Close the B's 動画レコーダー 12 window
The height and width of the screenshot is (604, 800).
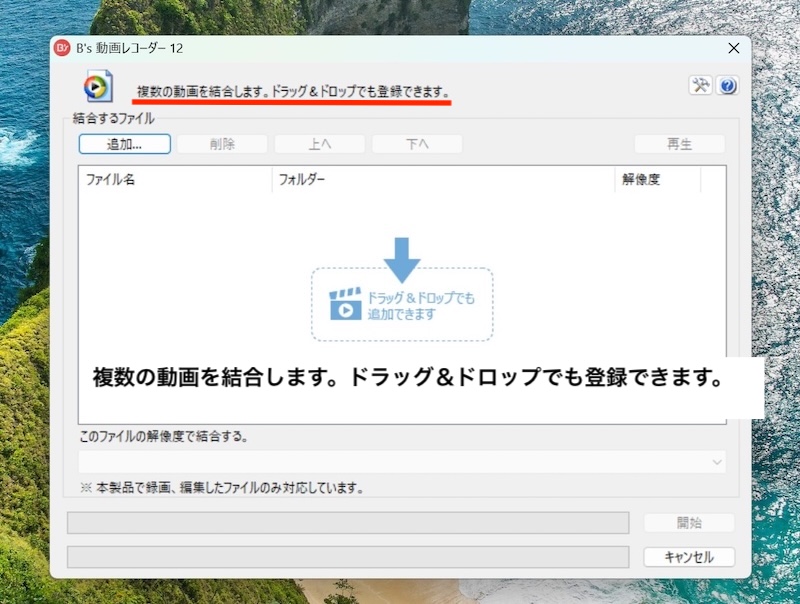pos(734,48)
